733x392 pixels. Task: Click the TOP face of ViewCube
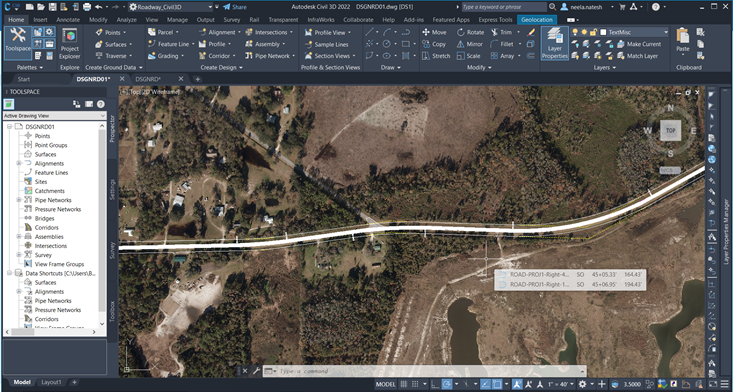[x=670, y=130]
